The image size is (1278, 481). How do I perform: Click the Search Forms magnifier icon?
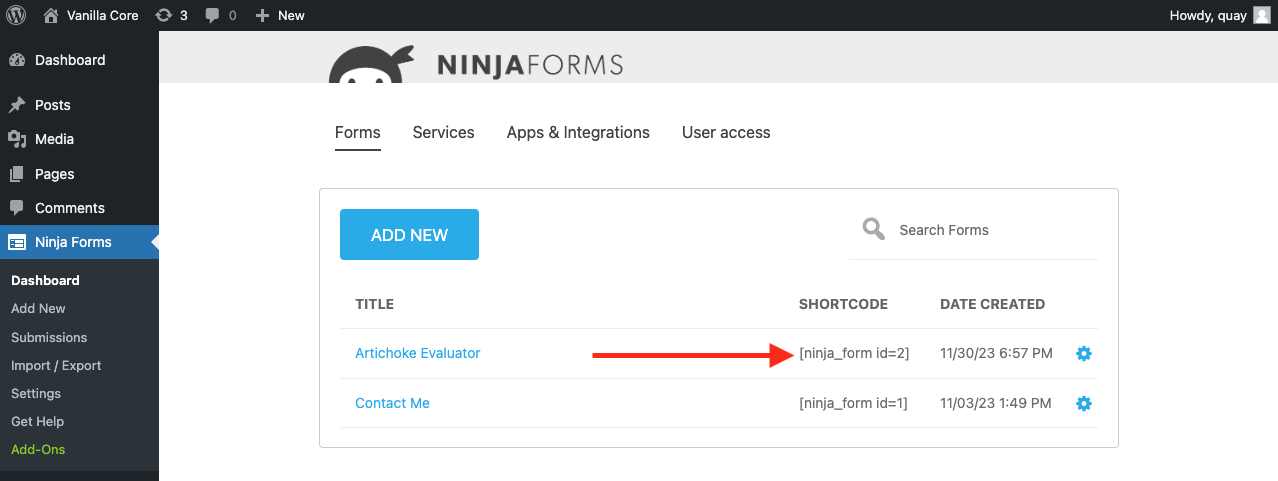pos(874,229)
